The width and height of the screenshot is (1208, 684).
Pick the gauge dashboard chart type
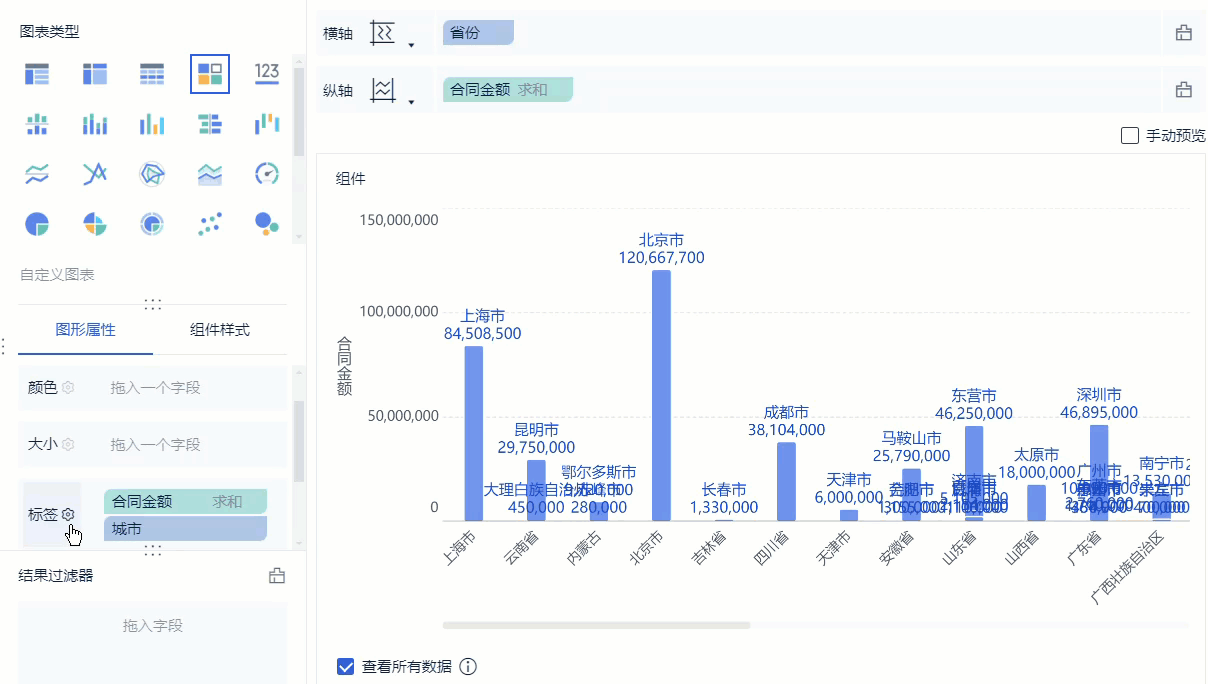(x=267, y=173)
